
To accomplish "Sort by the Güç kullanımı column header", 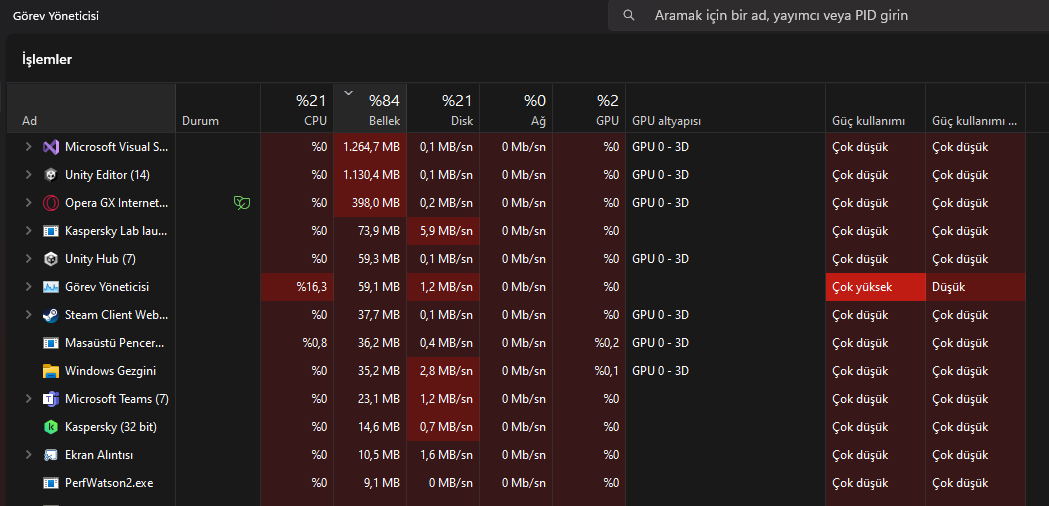I will pyautogui.click(x=875, y=108).
